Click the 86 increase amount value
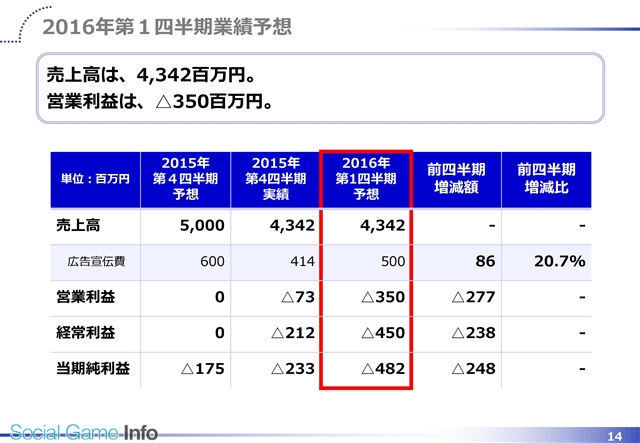The image size is (640, 443). (x=485, y=261)
